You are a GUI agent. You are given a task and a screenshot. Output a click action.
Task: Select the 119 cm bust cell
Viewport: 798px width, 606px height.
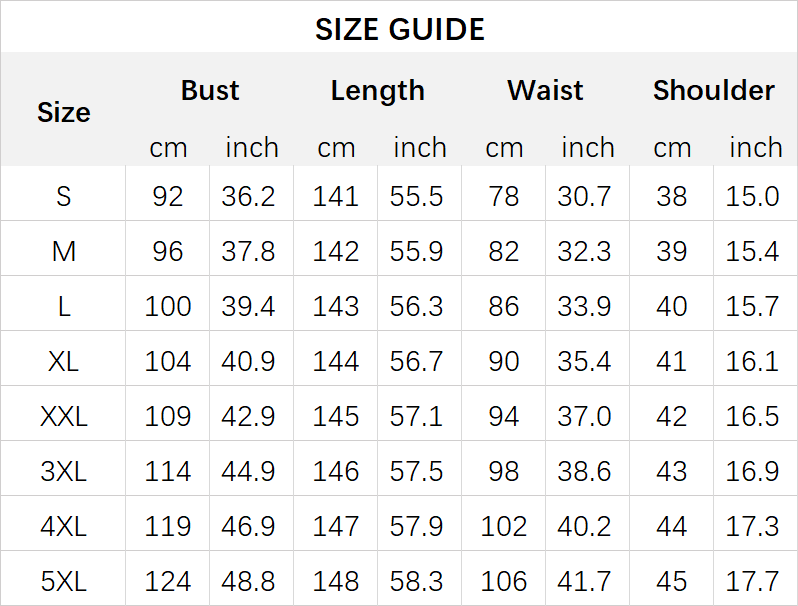click(168, 526)
